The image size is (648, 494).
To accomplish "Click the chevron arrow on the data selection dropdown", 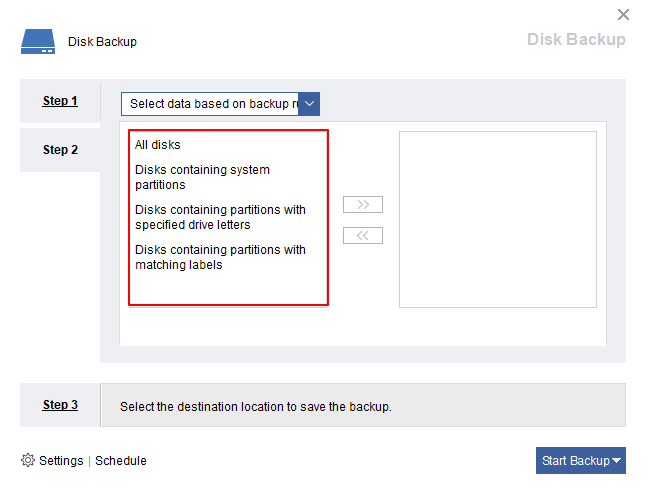I will tap(309, 104).
